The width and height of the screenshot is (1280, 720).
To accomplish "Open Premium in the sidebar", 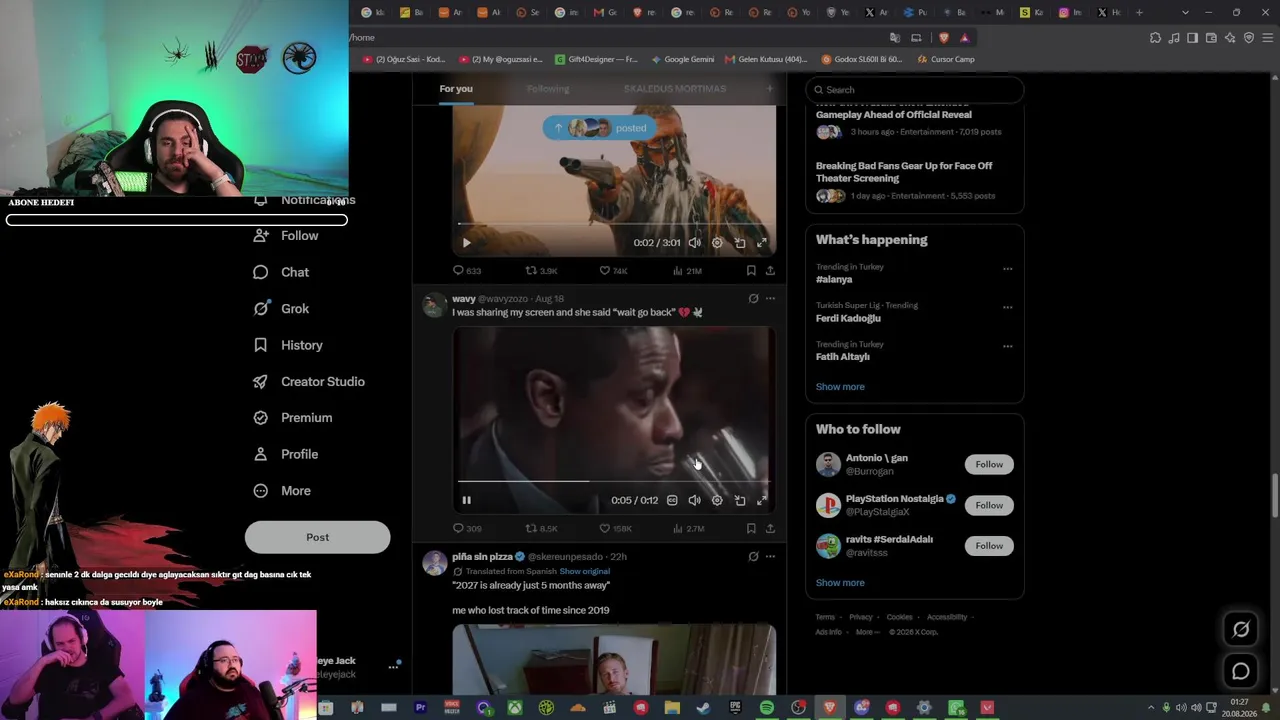I will (293, 418).
